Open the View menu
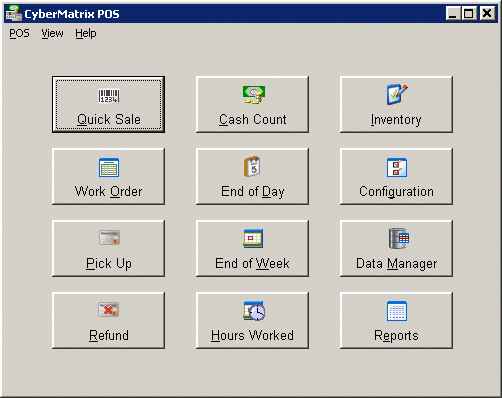 tap(52, 33)
